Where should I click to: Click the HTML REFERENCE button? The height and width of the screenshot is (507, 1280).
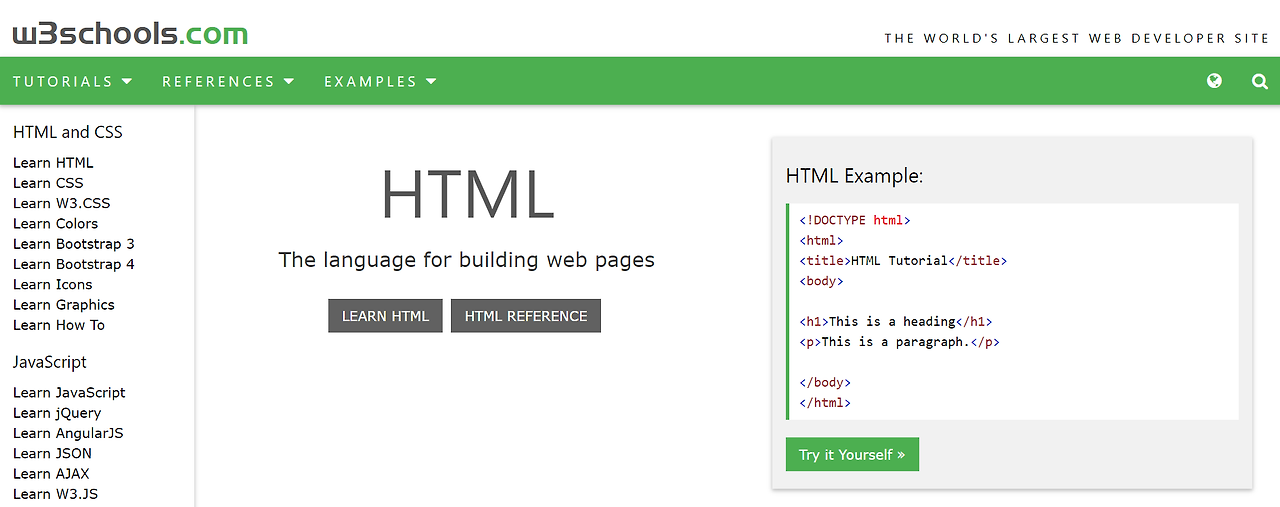tap(526, 316)
